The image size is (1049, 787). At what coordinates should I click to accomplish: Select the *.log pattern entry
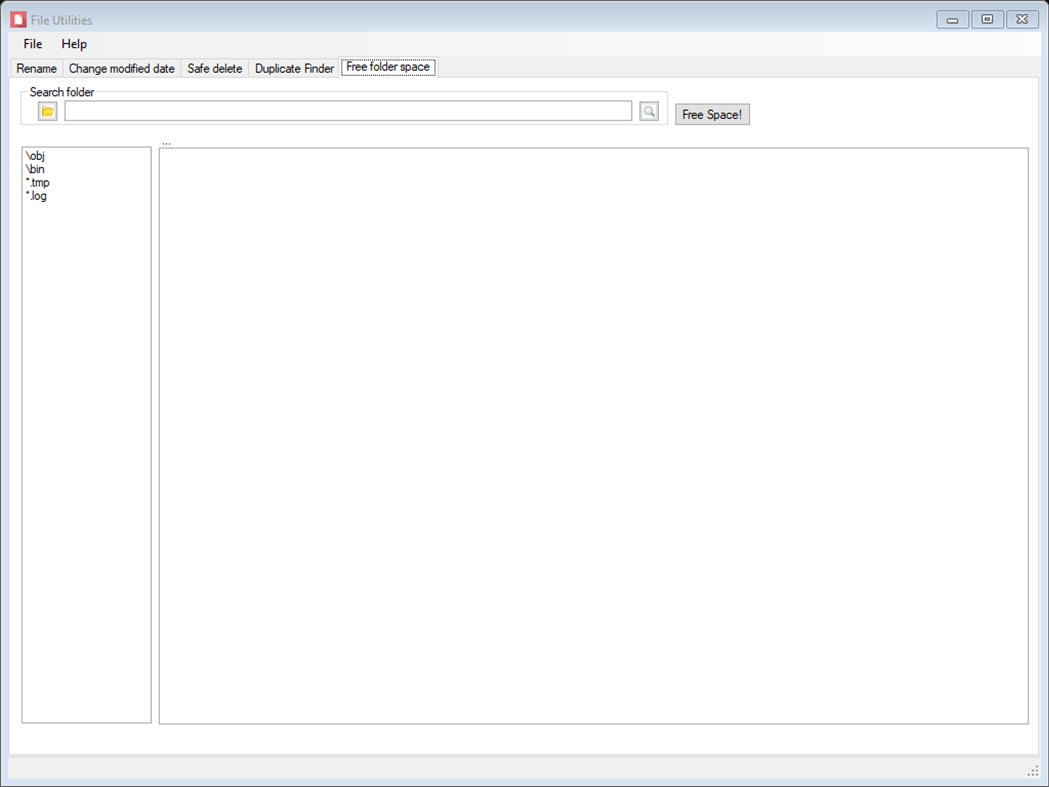click(x=37, y=196)
